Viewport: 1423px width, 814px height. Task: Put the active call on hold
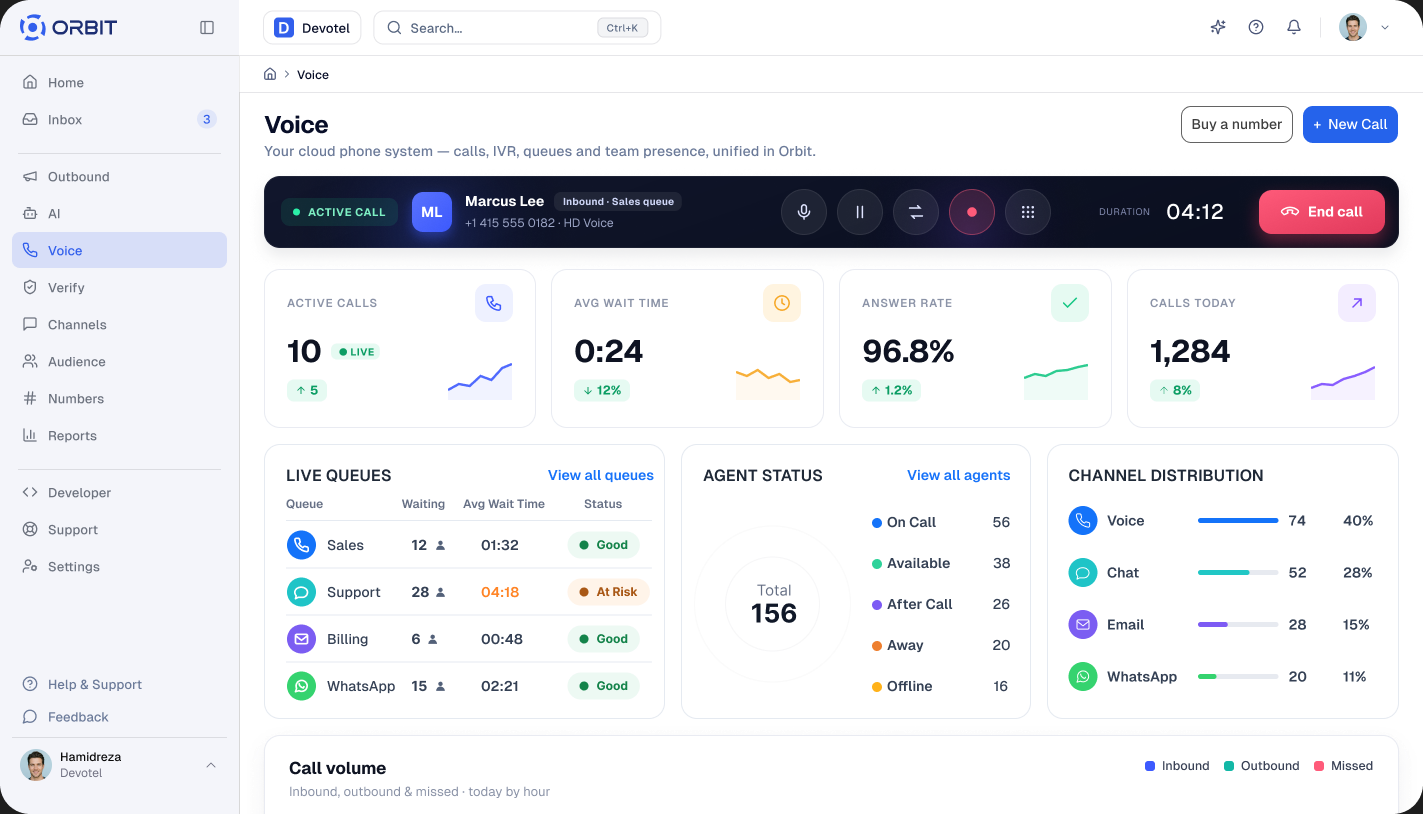(x=860, y=212)
